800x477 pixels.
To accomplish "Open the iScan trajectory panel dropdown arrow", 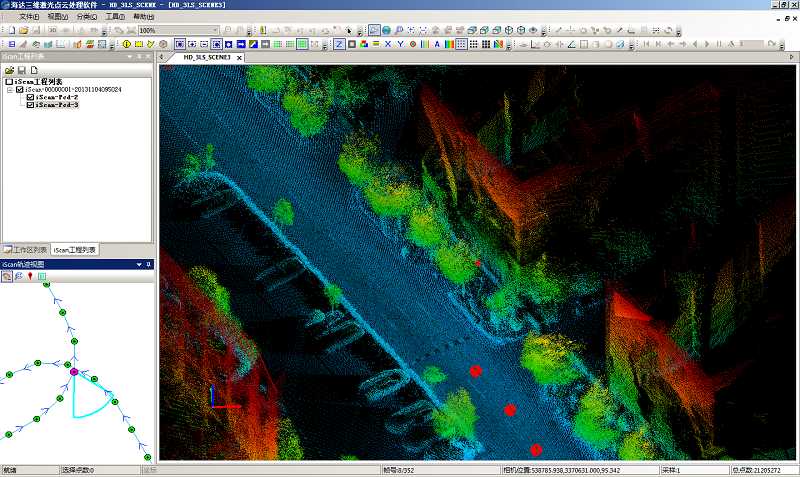I will 138,264.
